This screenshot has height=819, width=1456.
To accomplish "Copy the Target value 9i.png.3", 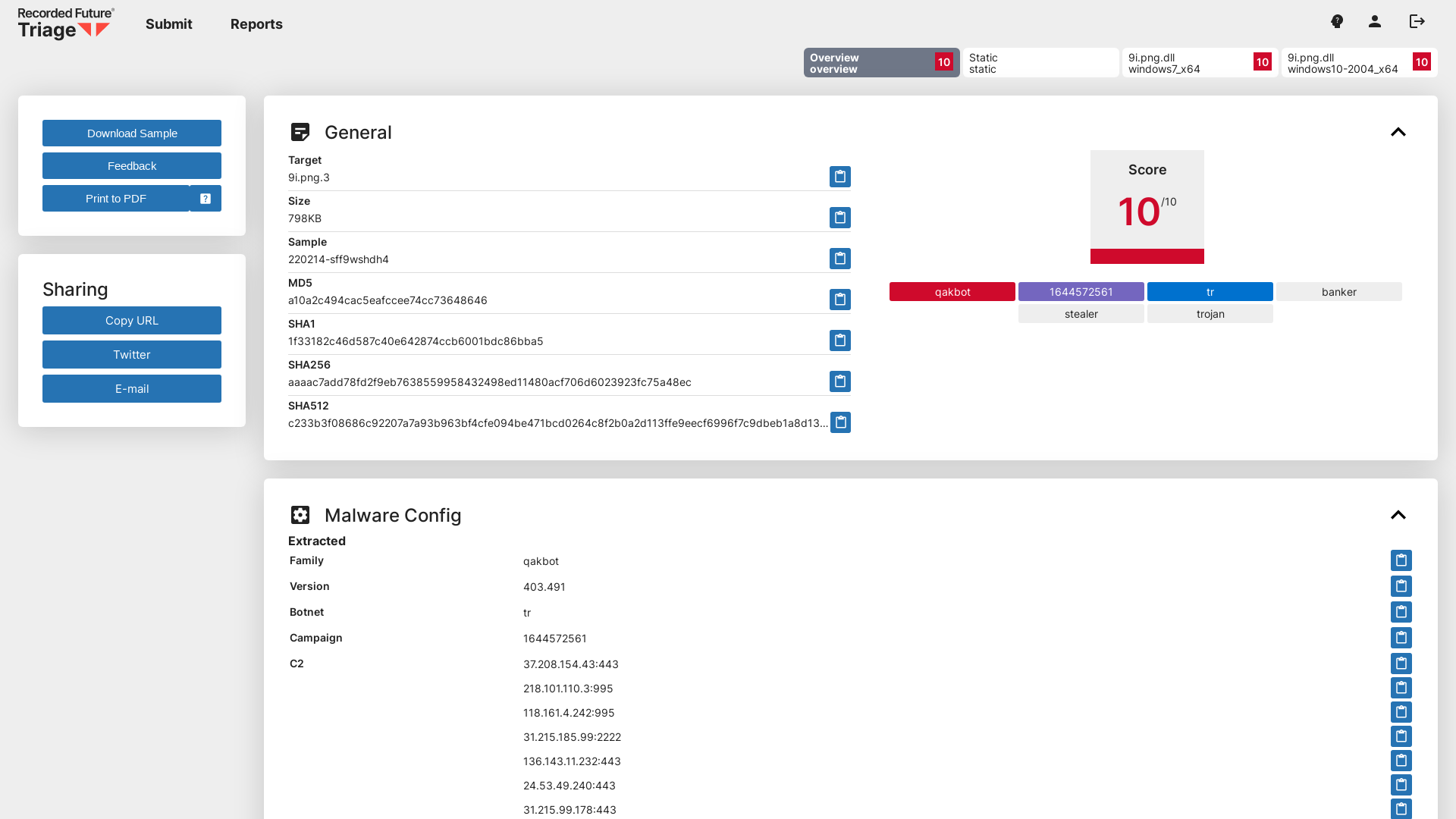I will coord(839,177).
